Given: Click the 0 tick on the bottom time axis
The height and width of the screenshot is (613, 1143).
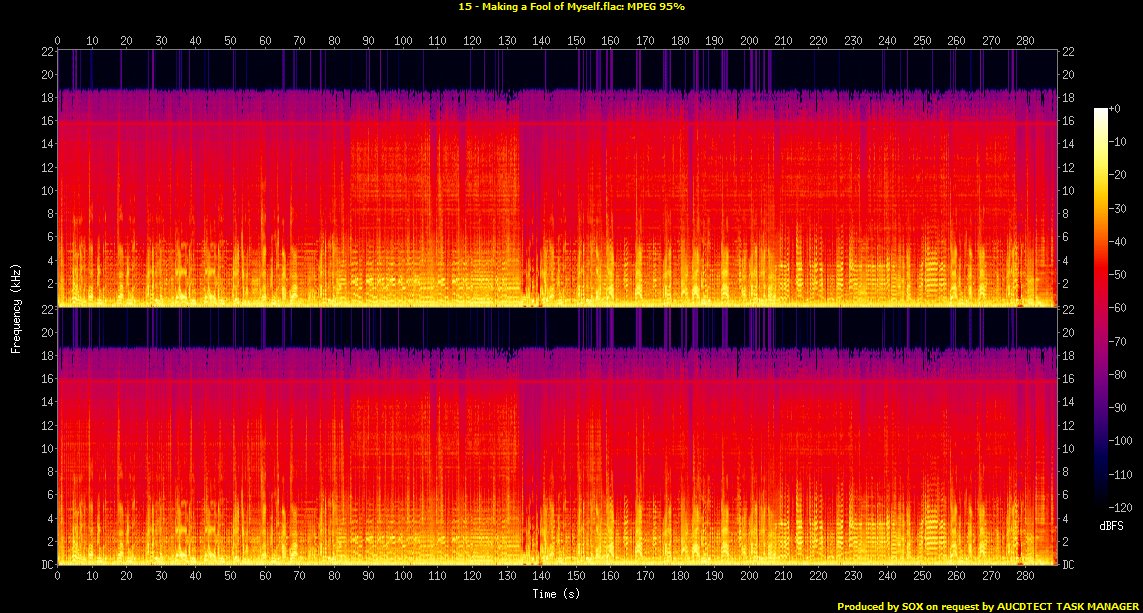Looking at the screenshot, I should (57, 577).
